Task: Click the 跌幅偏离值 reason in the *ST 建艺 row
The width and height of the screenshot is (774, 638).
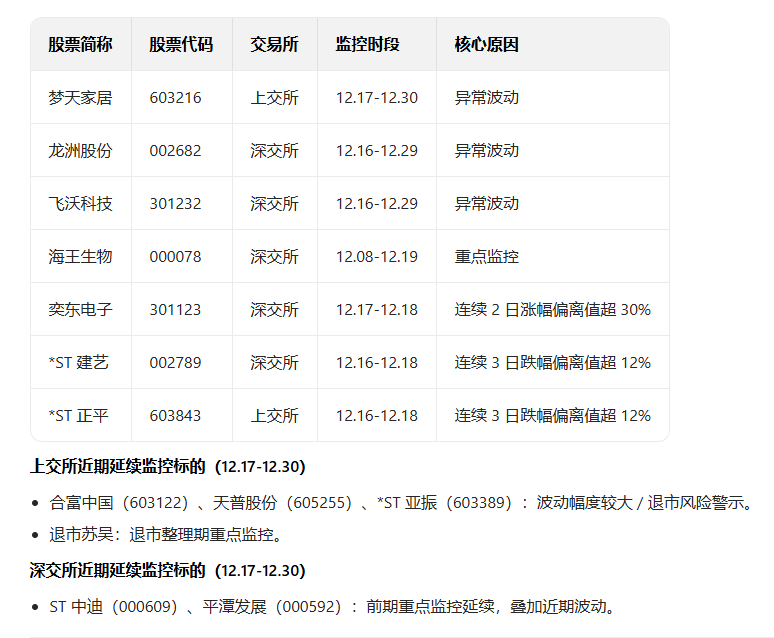Action: (552, 362)
